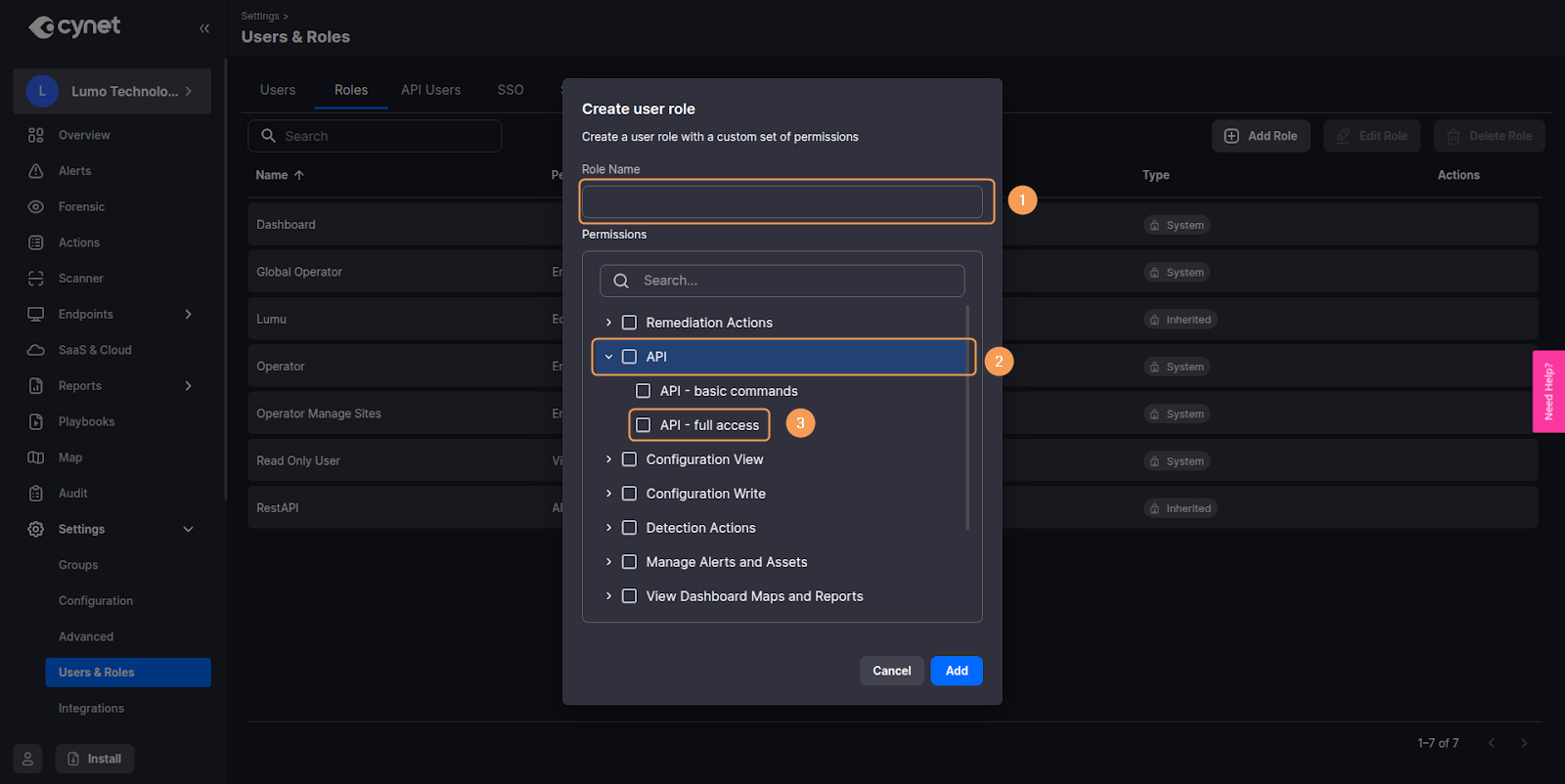Open Forensic via its eye icon

point(36,207)
